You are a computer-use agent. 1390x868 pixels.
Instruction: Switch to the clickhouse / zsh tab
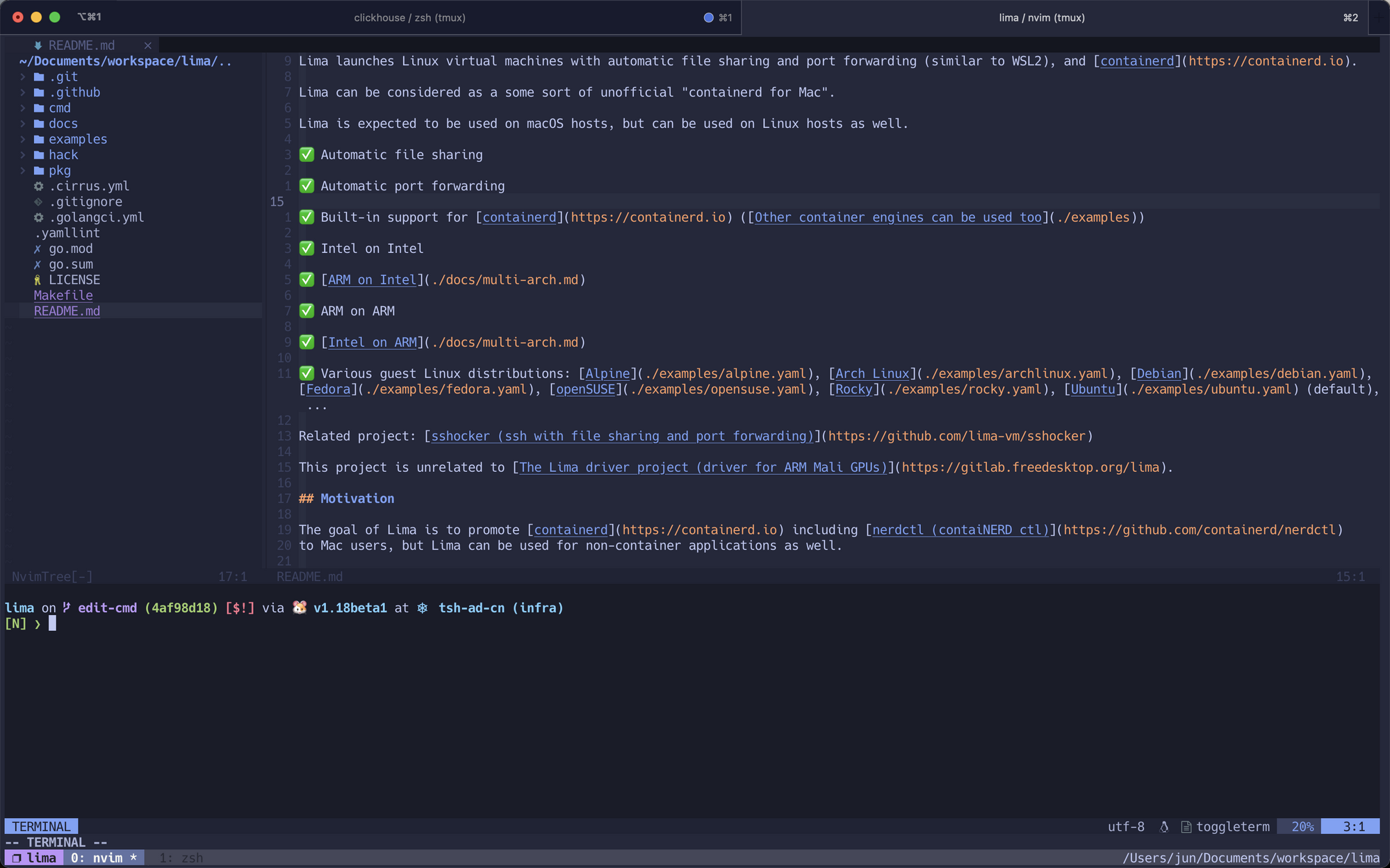click(x=409, y=17)
